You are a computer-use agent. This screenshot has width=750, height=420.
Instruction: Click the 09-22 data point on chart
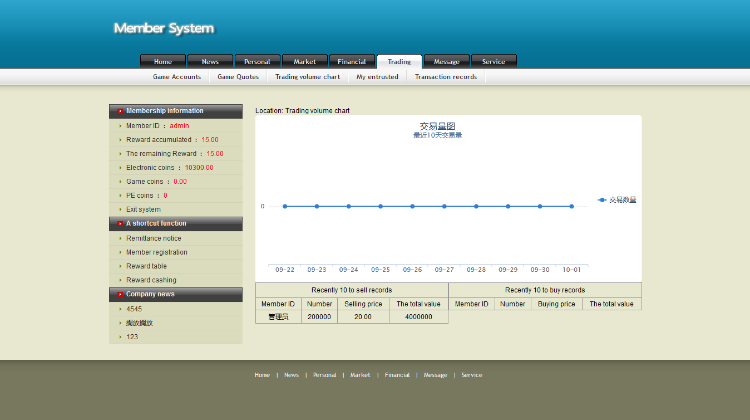point(285,206)
